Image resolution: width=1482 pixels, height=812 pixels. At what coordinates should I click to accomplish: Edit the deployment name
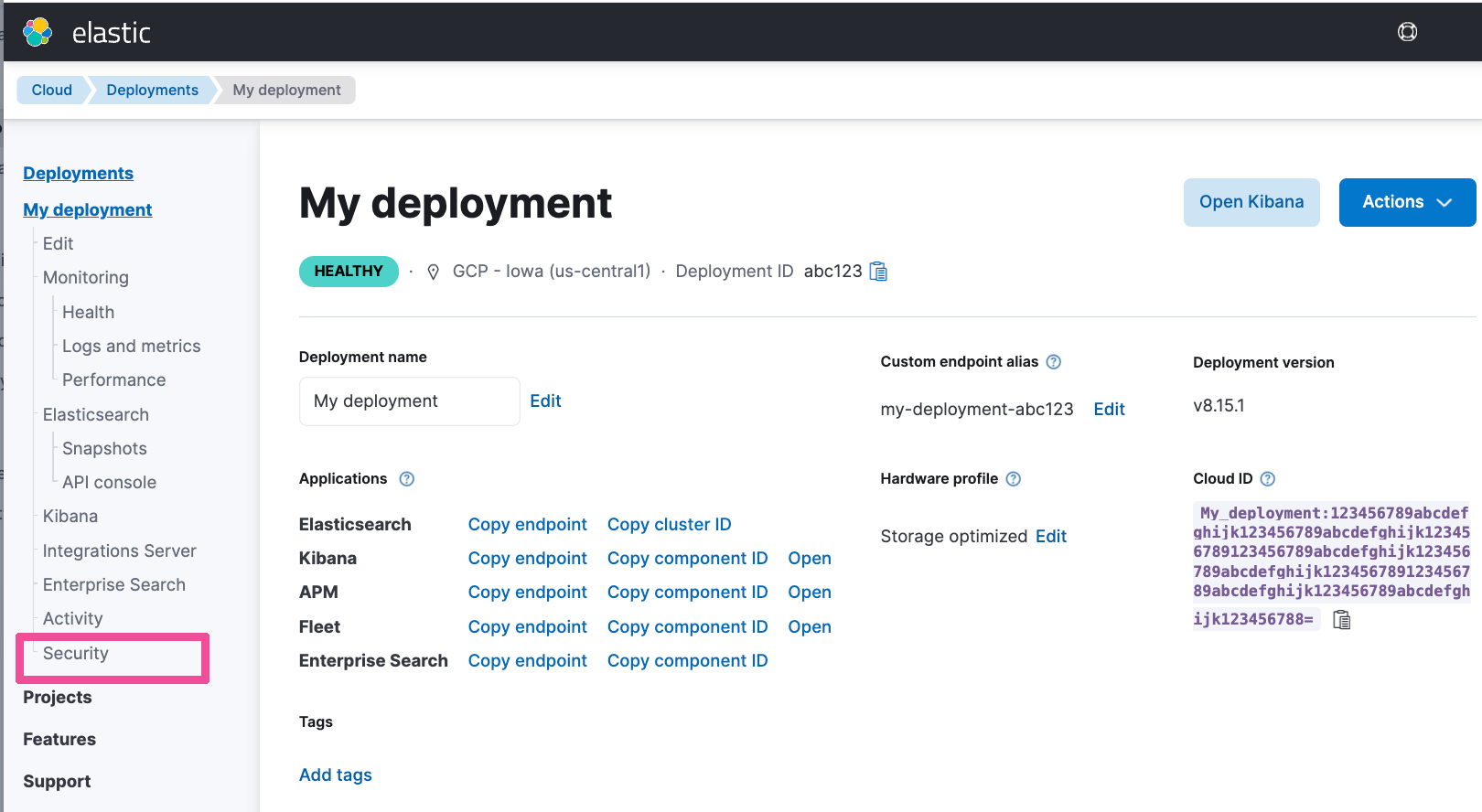point(545,401)
